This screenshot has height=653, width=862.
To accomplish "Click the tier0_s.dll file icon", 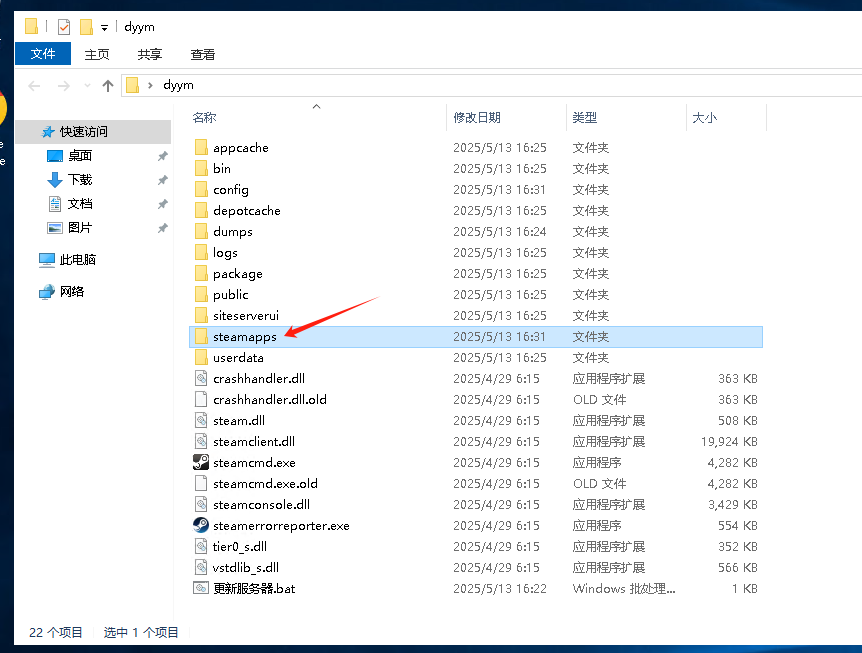I will [201, 546].
